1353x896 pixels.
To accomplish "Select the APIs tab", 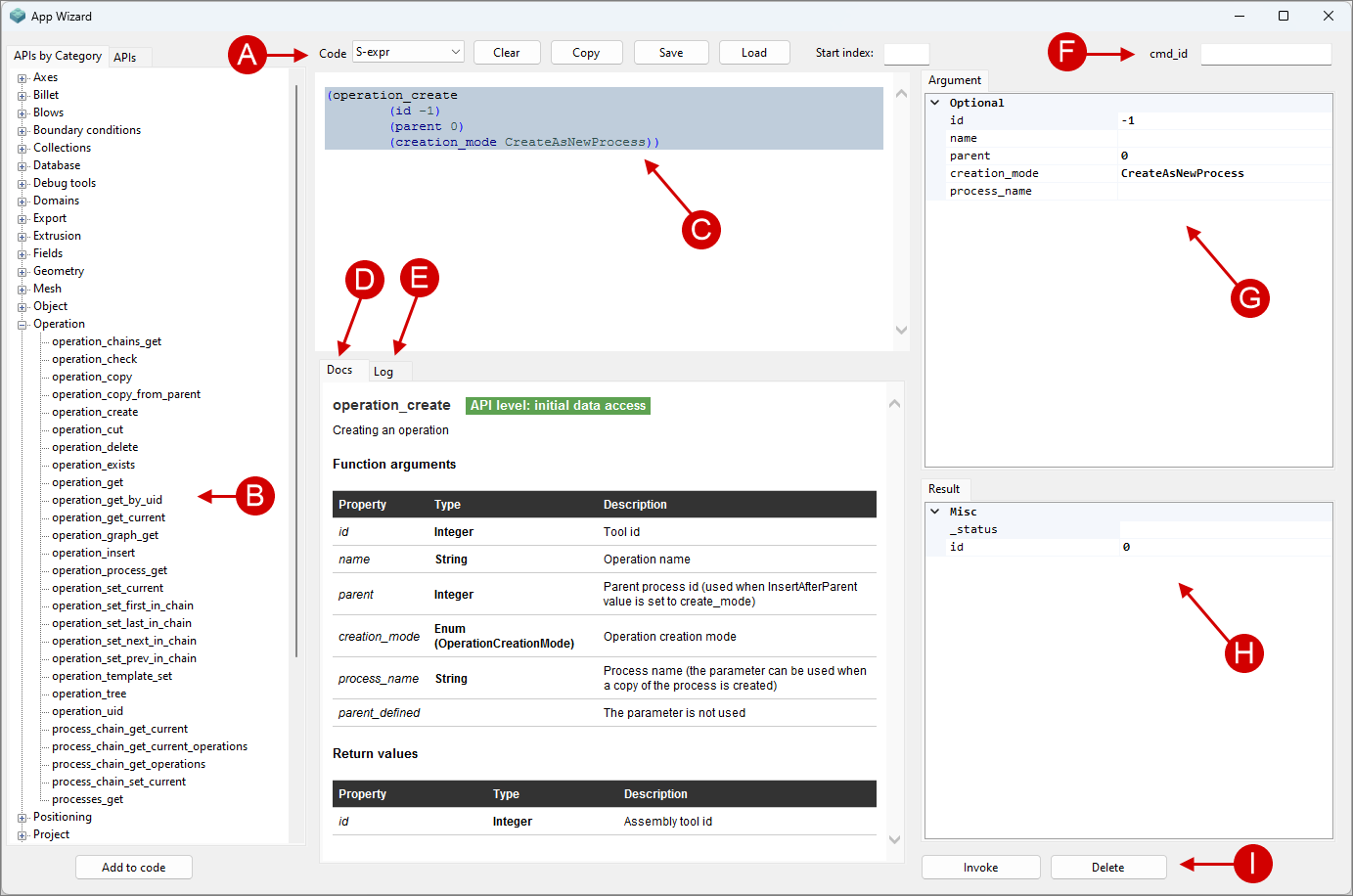I will tap(125, 58).
